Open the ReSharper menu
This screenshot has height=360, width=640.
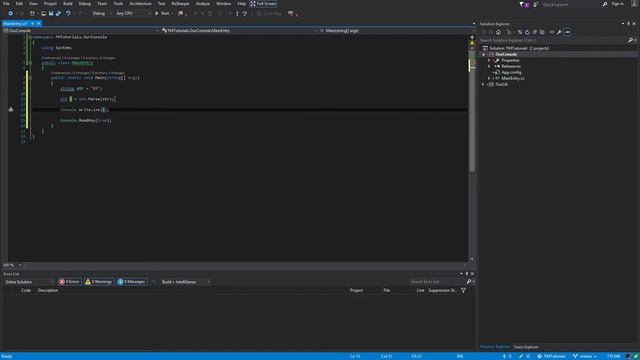(180, 4)
